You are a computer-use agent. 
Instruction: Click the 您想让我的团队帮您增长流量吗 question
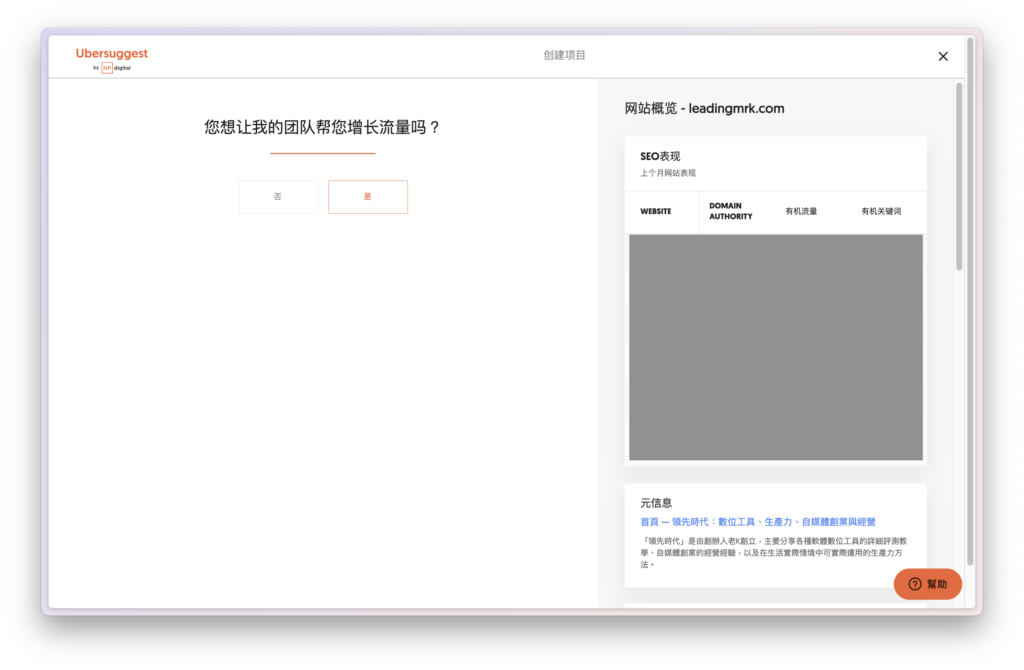pyautogui.click(x=323, y=127)
